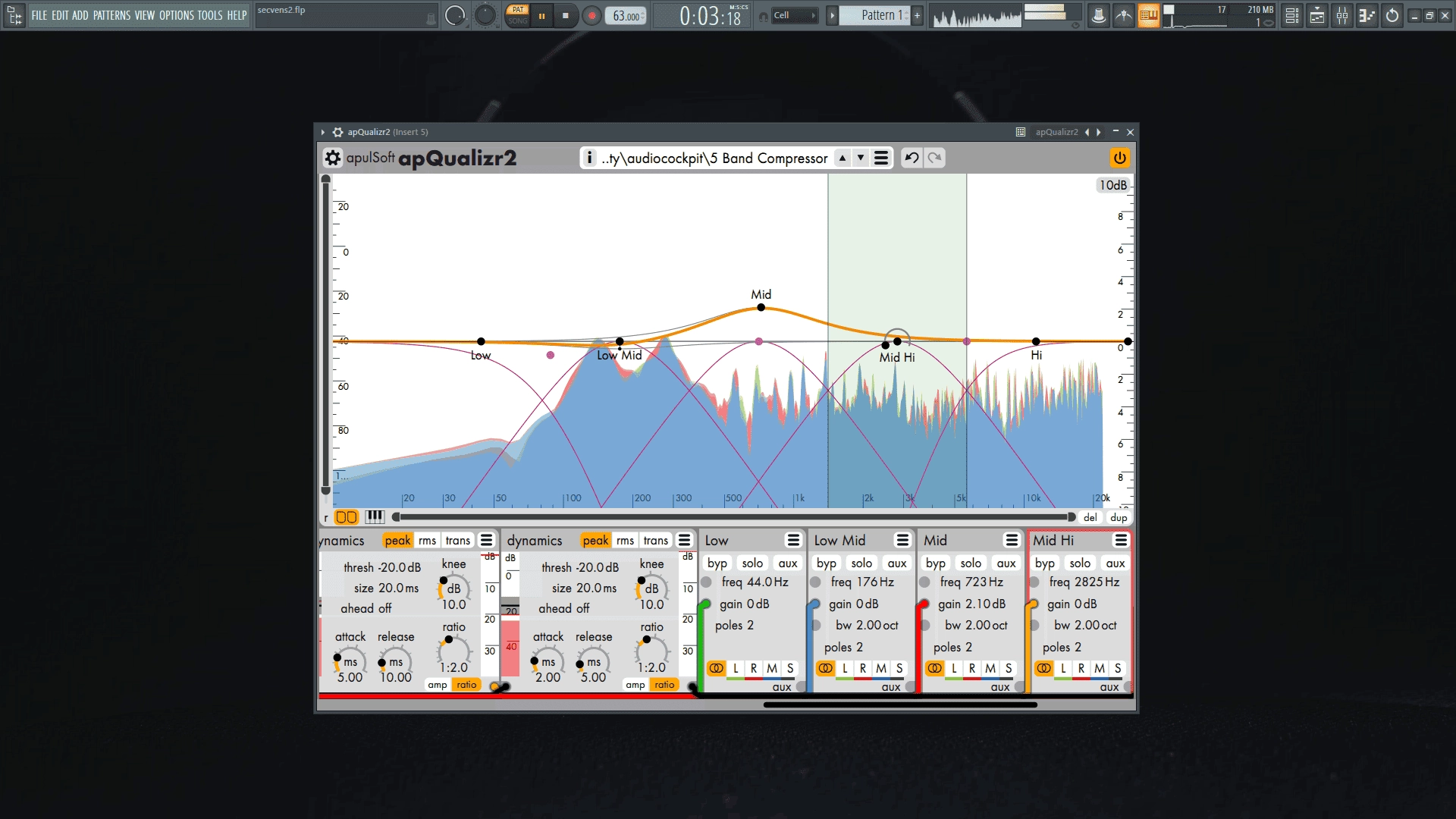Image resolution: width=1456 pixels, height=819 pixels.
Task: Open the EDIT menu
Action: [60, 15]
